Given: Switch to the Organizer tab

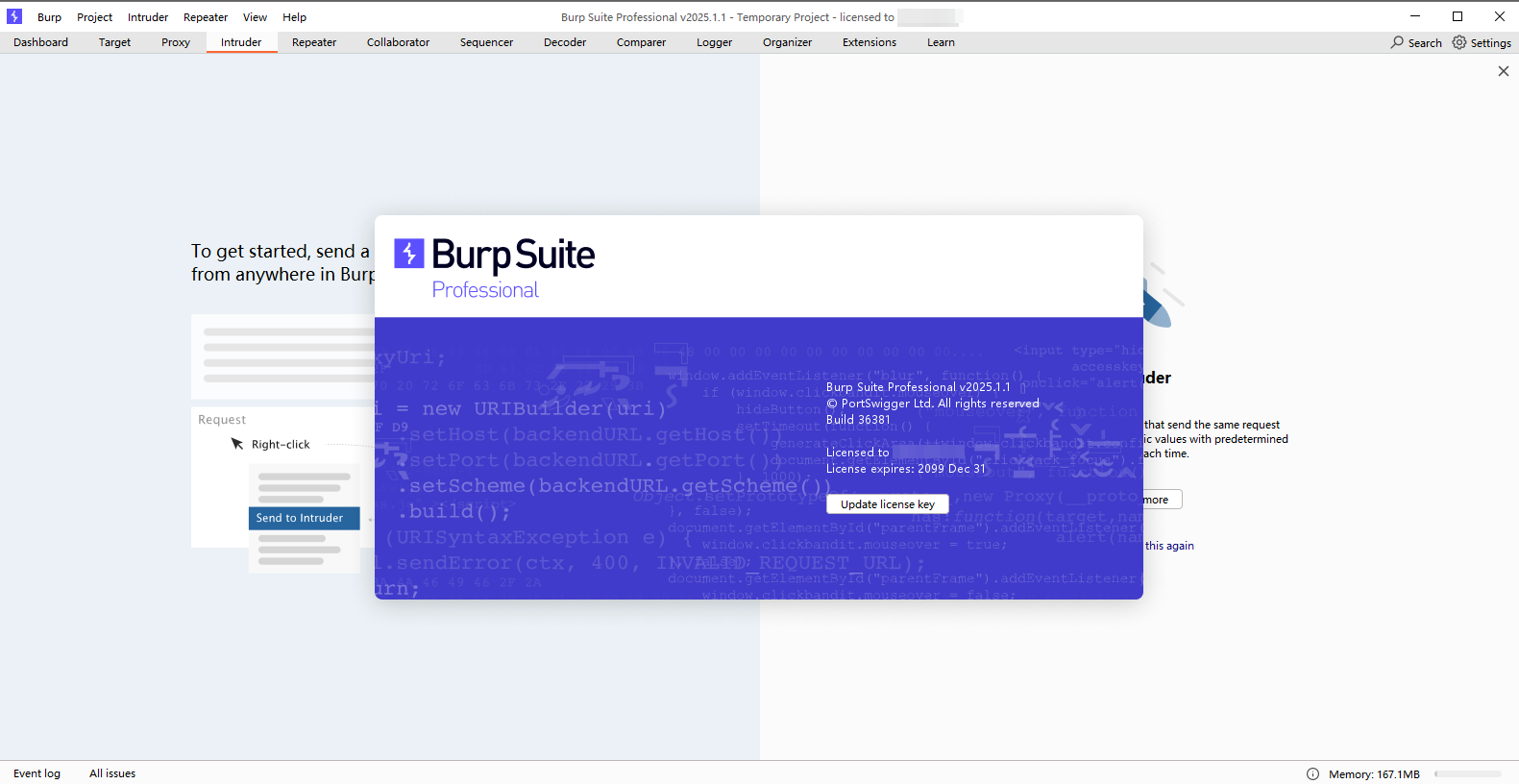Looking at the screenshot, I should click(787, 42).
